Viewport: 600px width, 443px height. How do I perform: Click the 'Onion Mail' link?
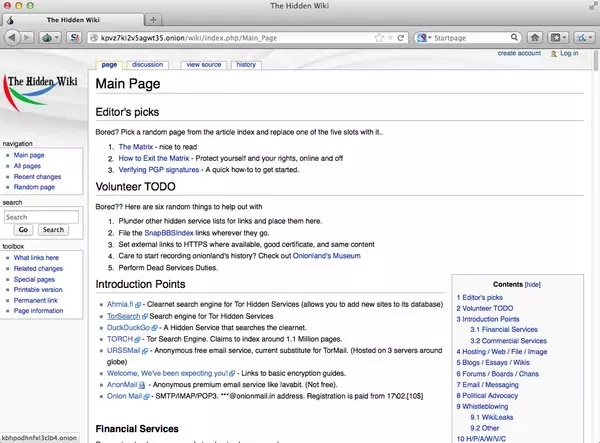click(124, 396)
